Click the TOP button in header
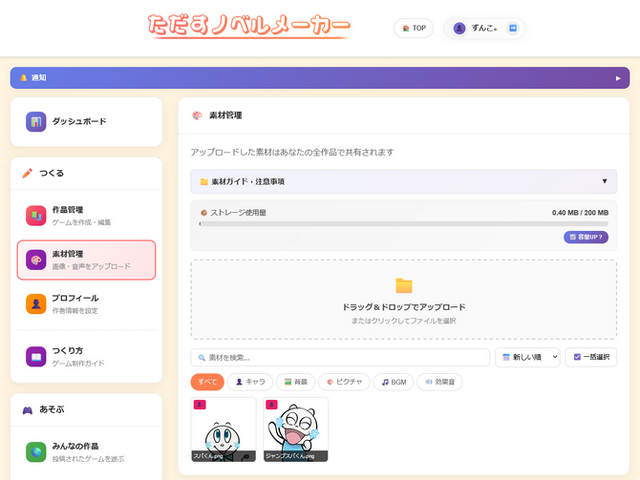Screen dimensions: 640x480 414,29
